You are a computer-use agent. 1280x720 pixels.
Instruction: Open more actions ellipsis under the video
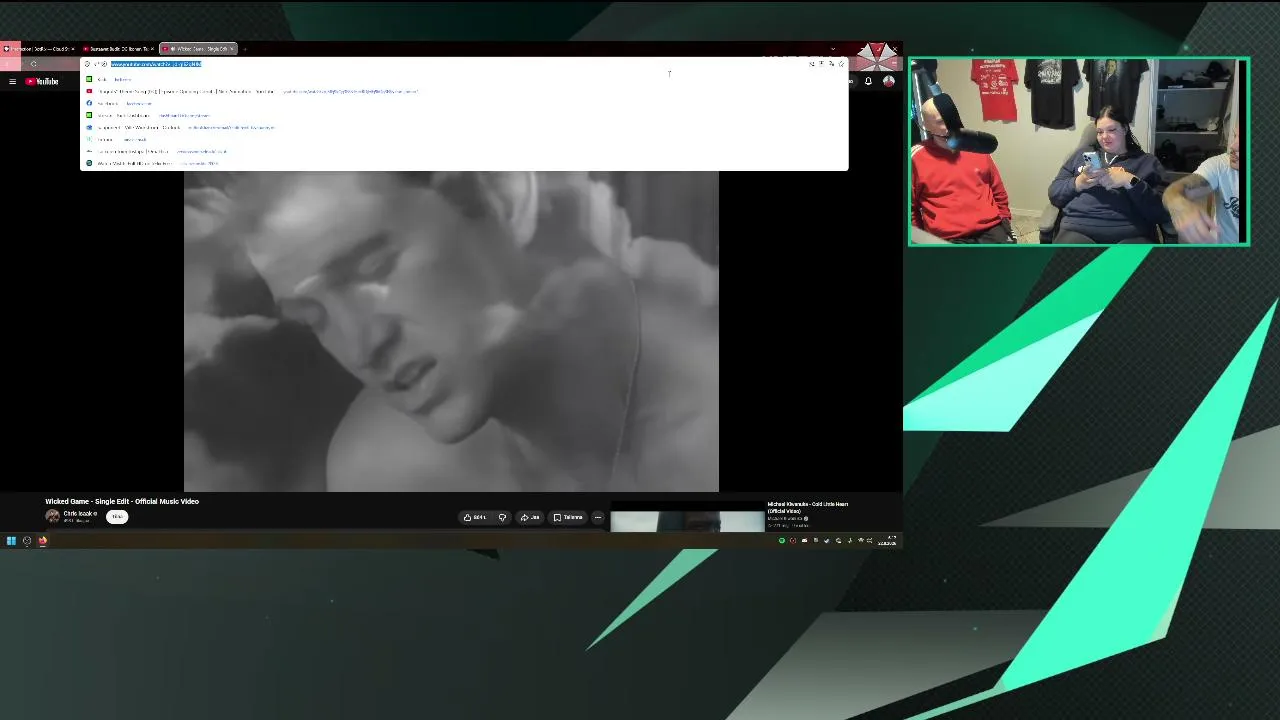coord(597,517)
